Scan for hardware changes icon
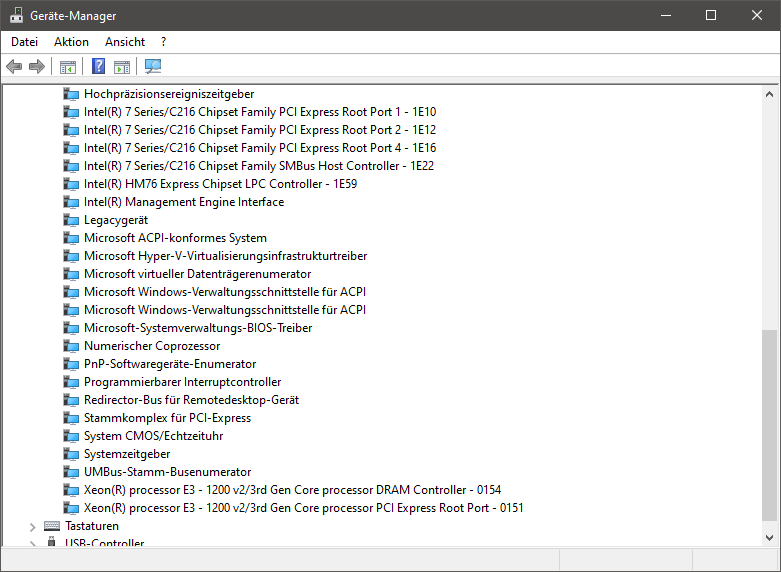 pyautogui.click(x=153, y=66)
